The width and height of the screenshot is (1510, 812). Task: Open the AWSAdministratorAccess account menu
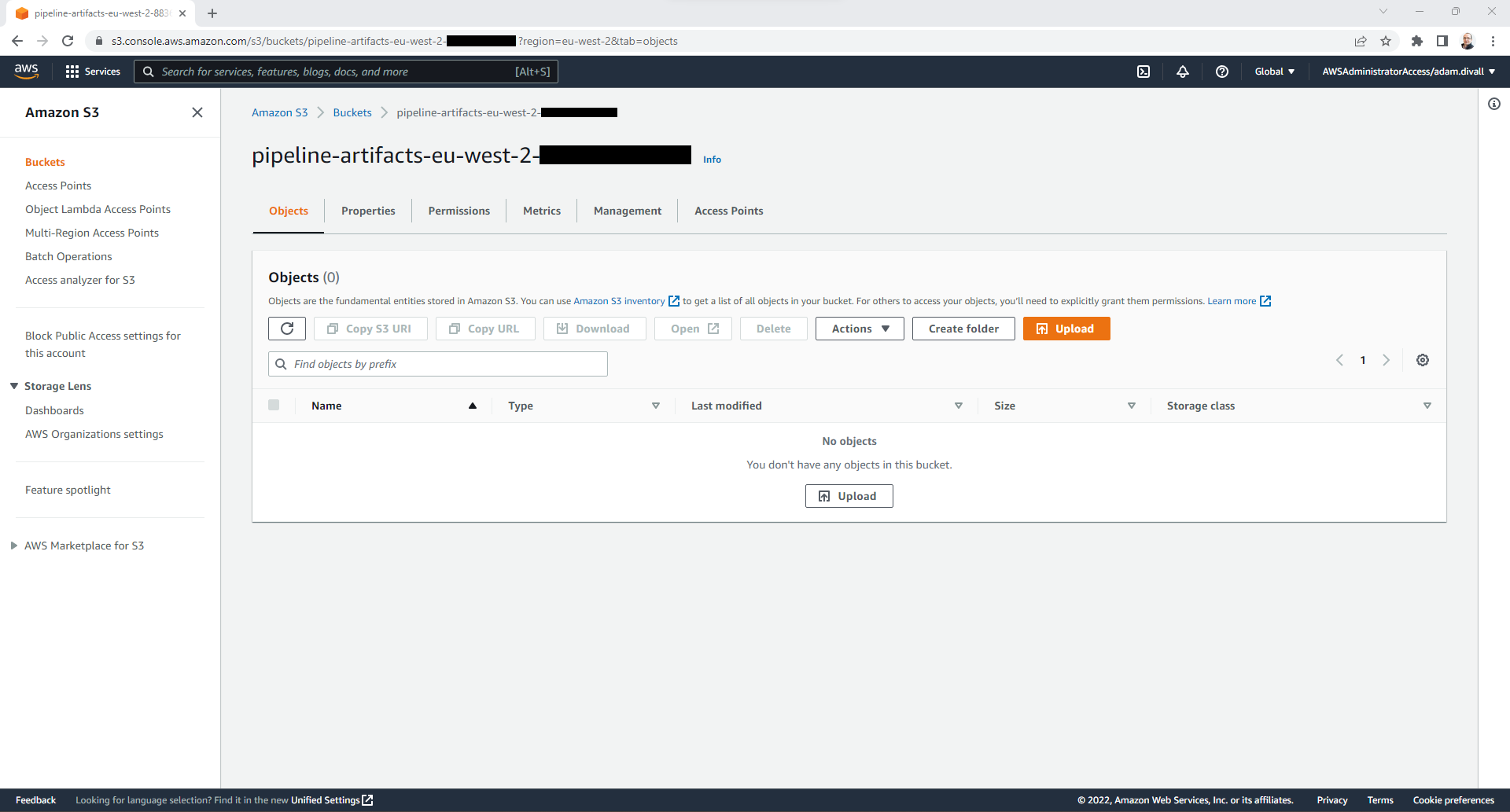pos(1409,72)
